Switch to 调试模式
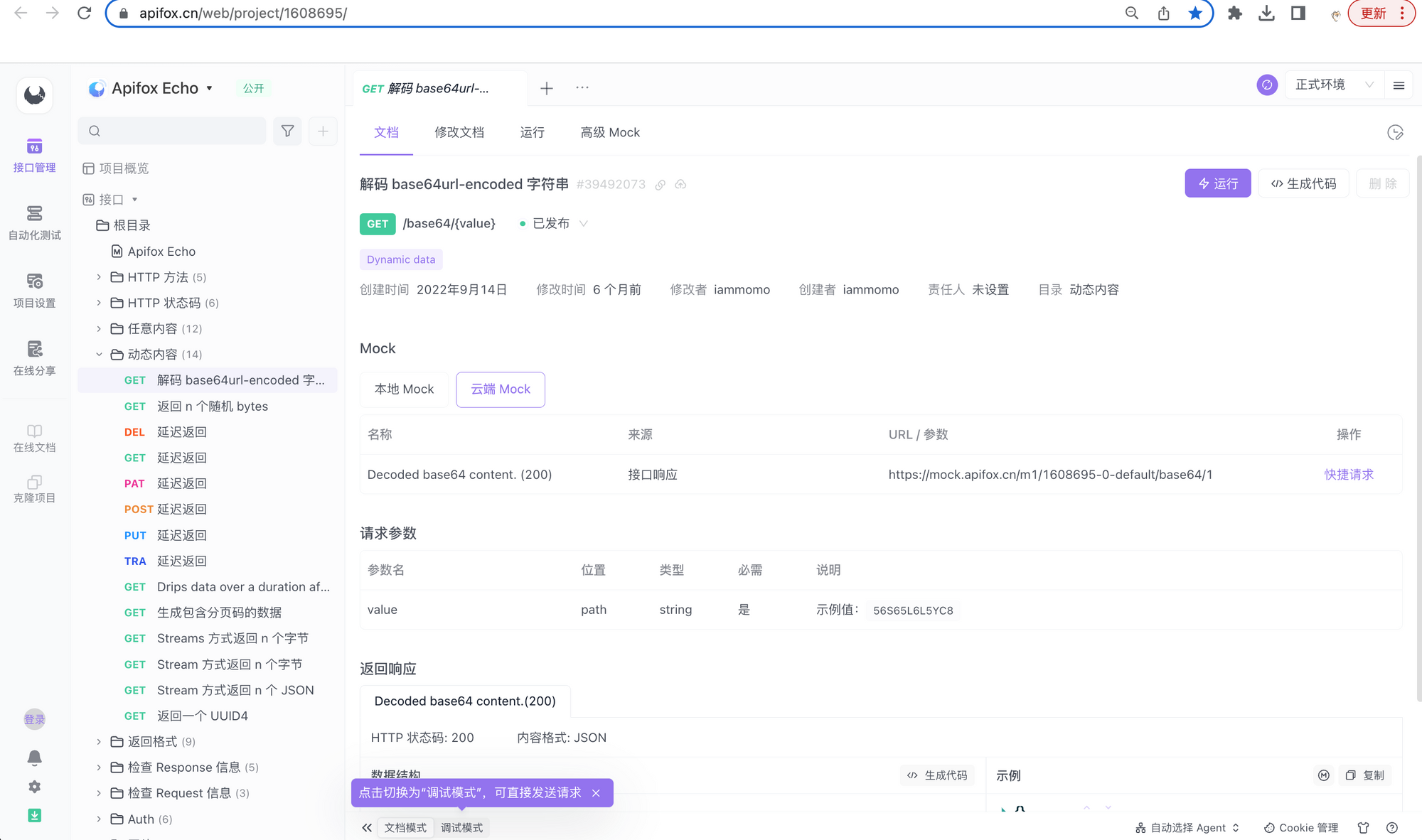This screenshot has height=840, width=1422. pyautogui.click(x=461, y=828)
